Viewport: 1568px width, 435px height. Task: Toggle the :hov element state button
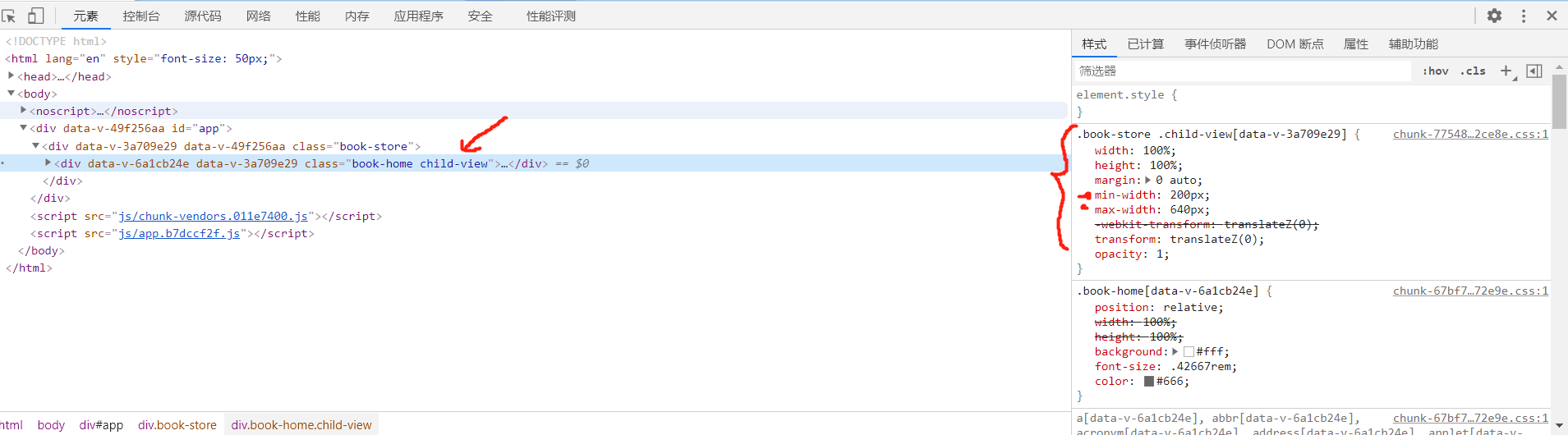[x=1436, y=71]
